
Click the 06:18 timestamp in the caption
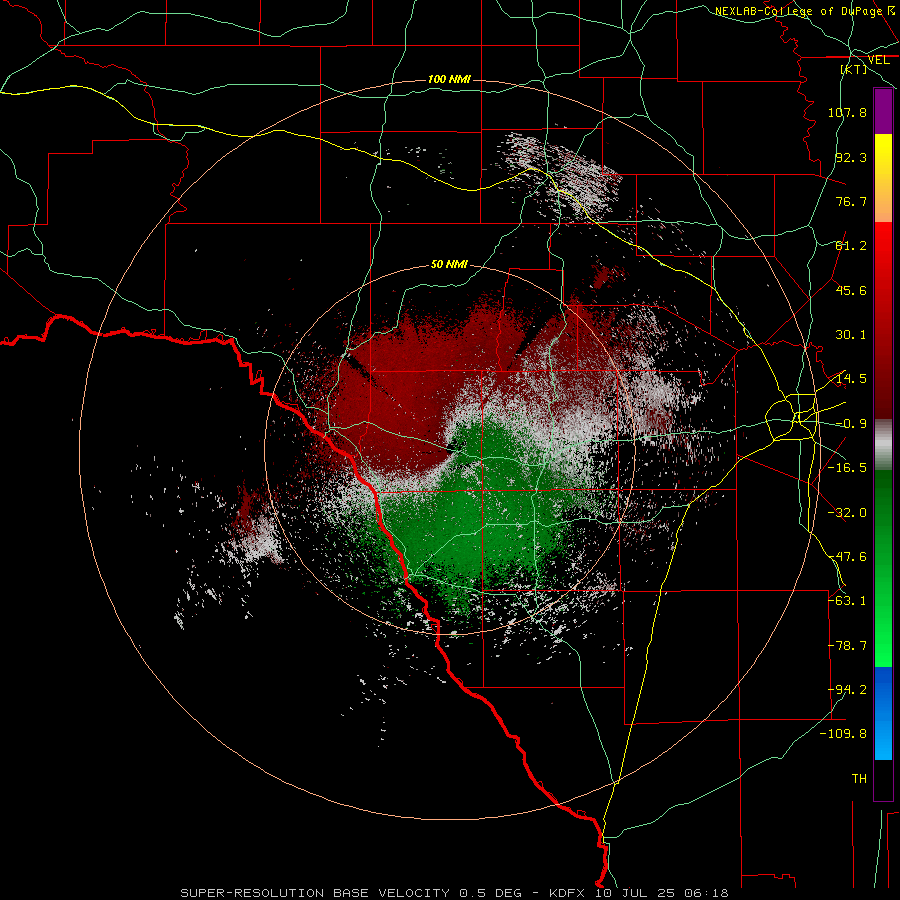click(708, 893)
